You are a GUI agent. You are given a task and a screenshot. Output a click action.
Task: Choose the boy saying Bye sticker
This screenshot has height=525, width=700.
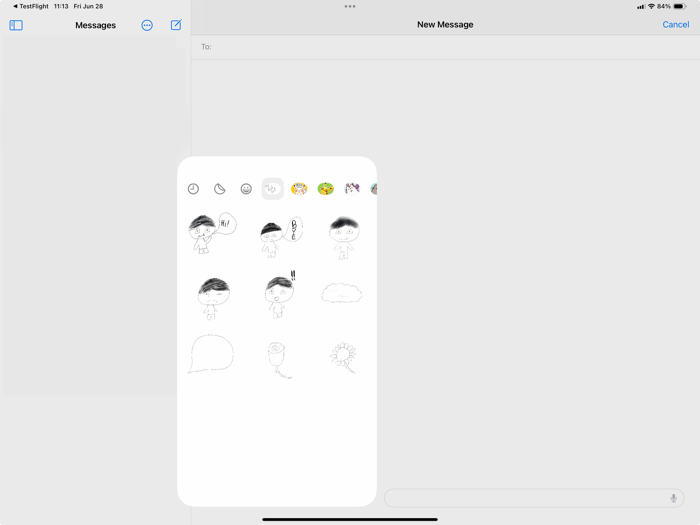pyautogui.click(x=281, y=237)
